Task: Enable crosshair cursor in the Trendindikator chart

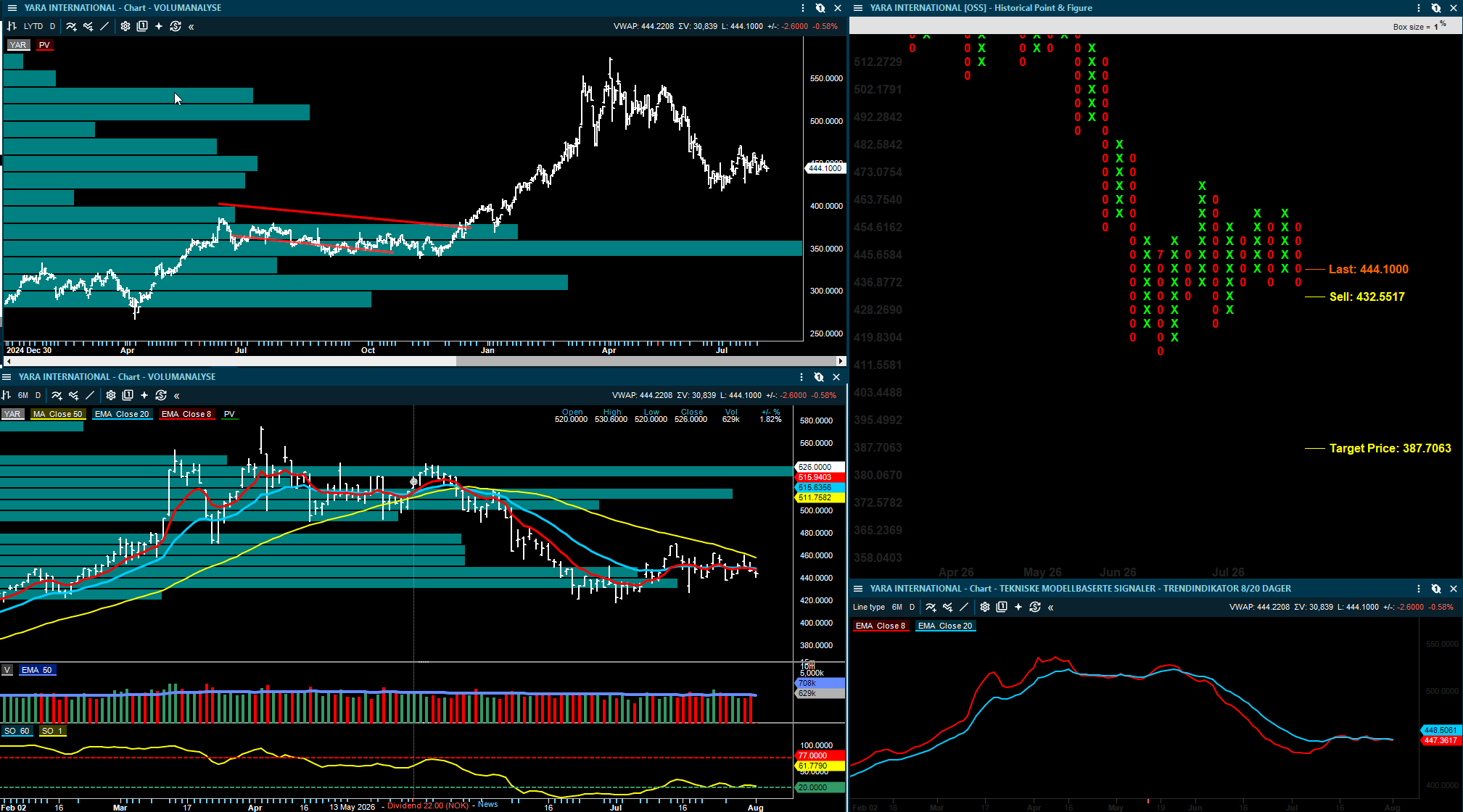Action: coord(1018,607)
